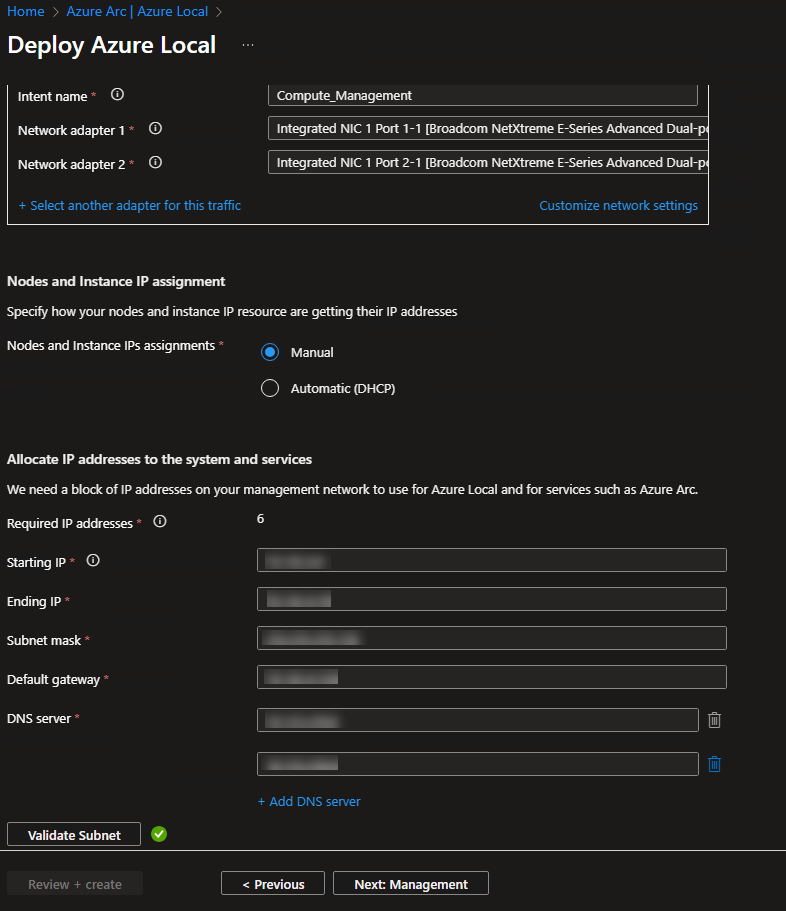Click the Deploy Azure Local page title

[112, 45]
